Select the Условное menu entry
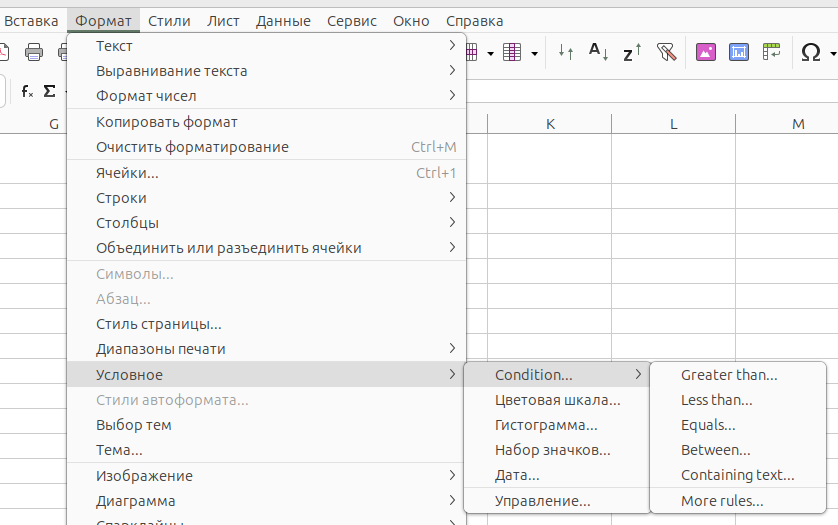 pos(267,374)
